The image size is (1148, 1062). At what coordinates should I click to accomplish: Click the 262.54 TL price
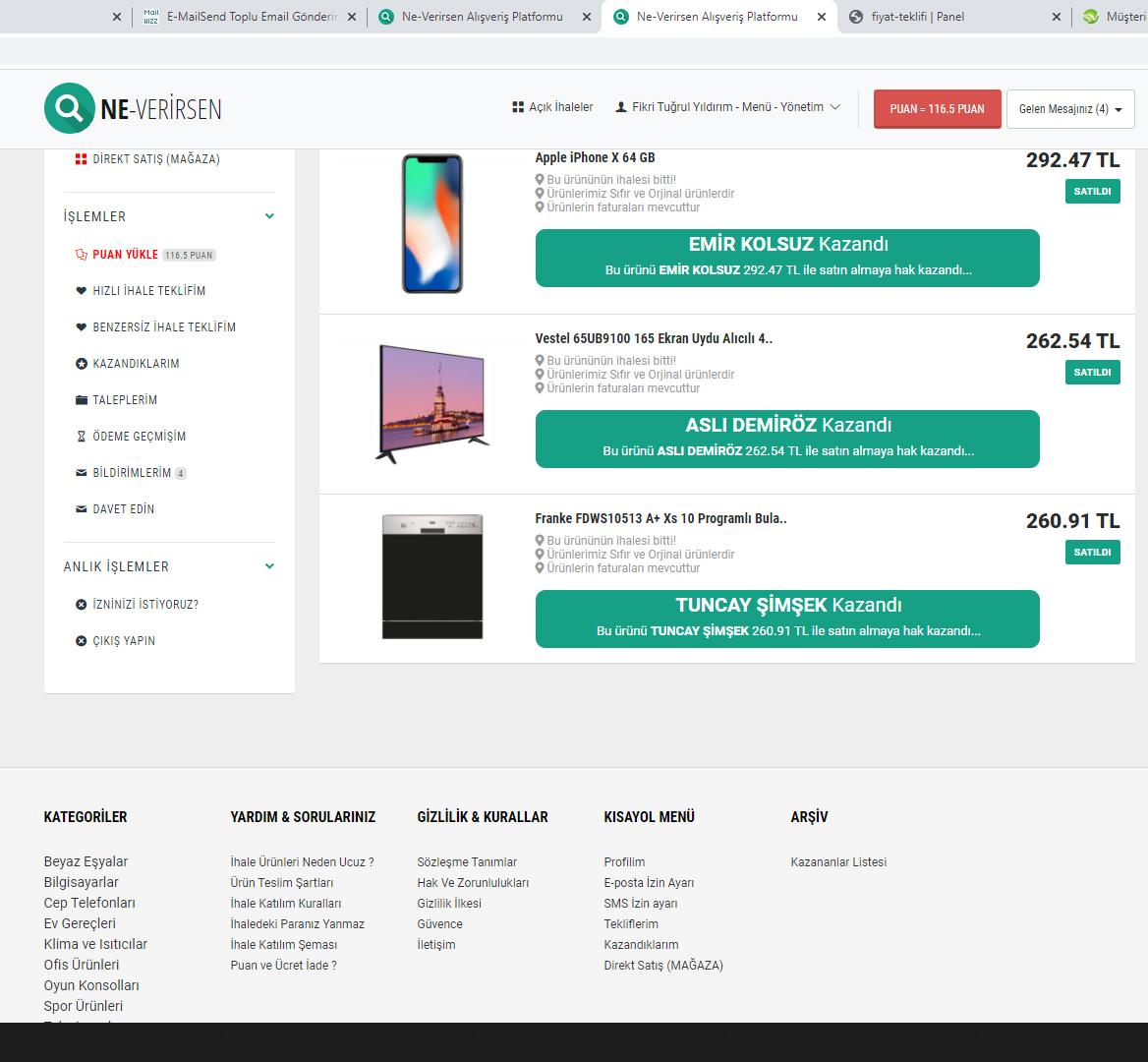[1072, 340]
